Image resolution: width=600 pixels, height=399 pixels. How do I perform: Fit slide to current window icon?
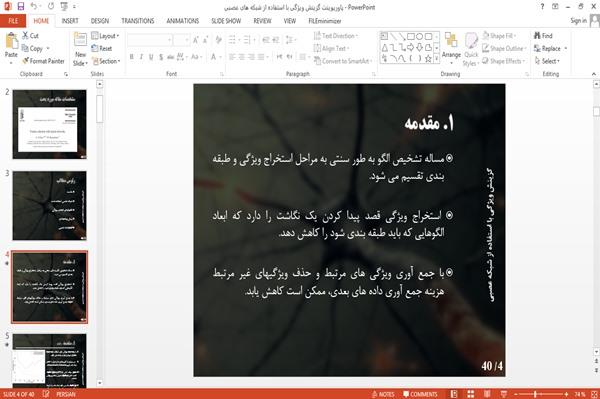pos(594,394)
